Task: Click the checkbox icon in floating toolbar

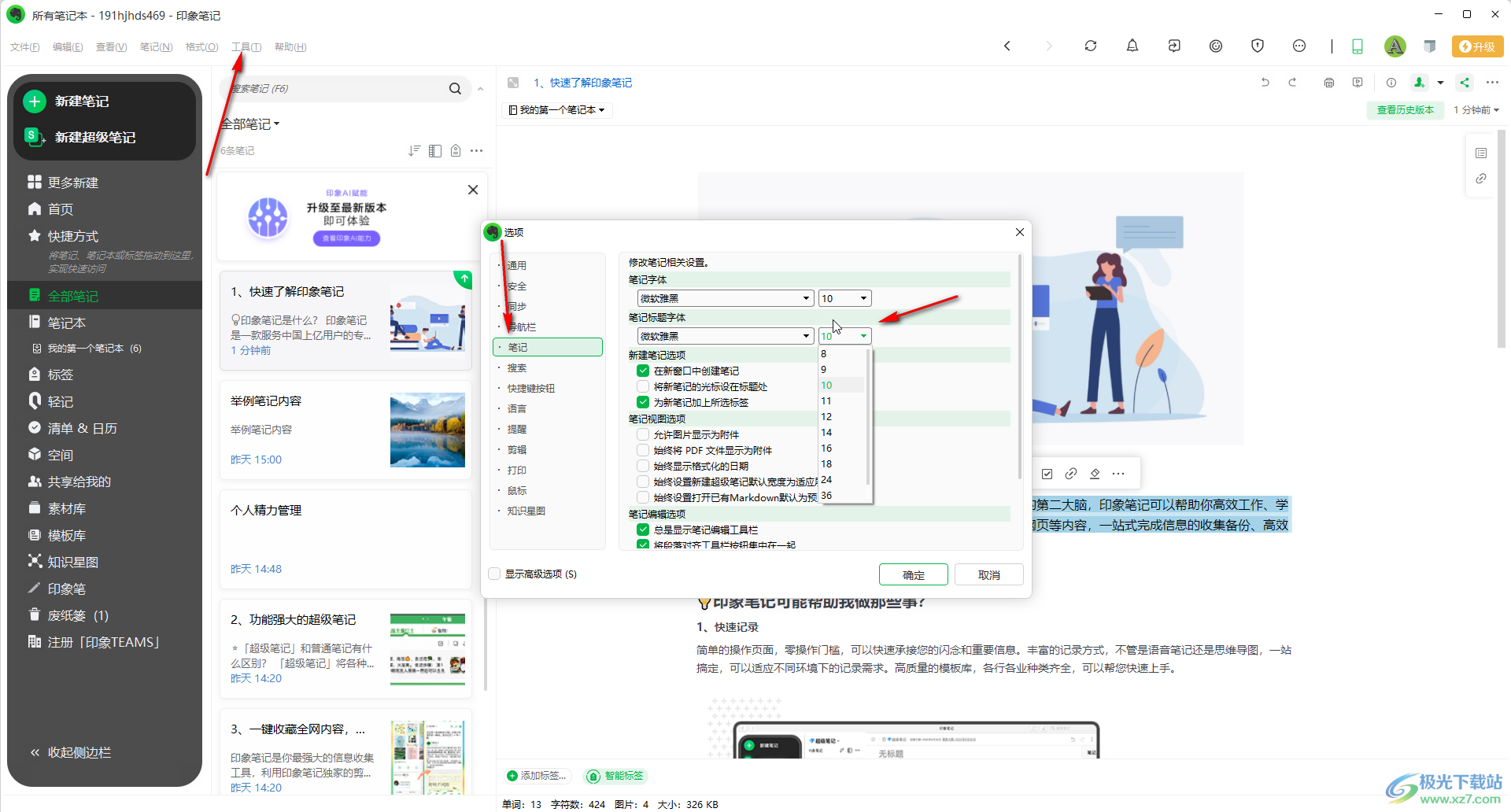Action: (1047, 474)
